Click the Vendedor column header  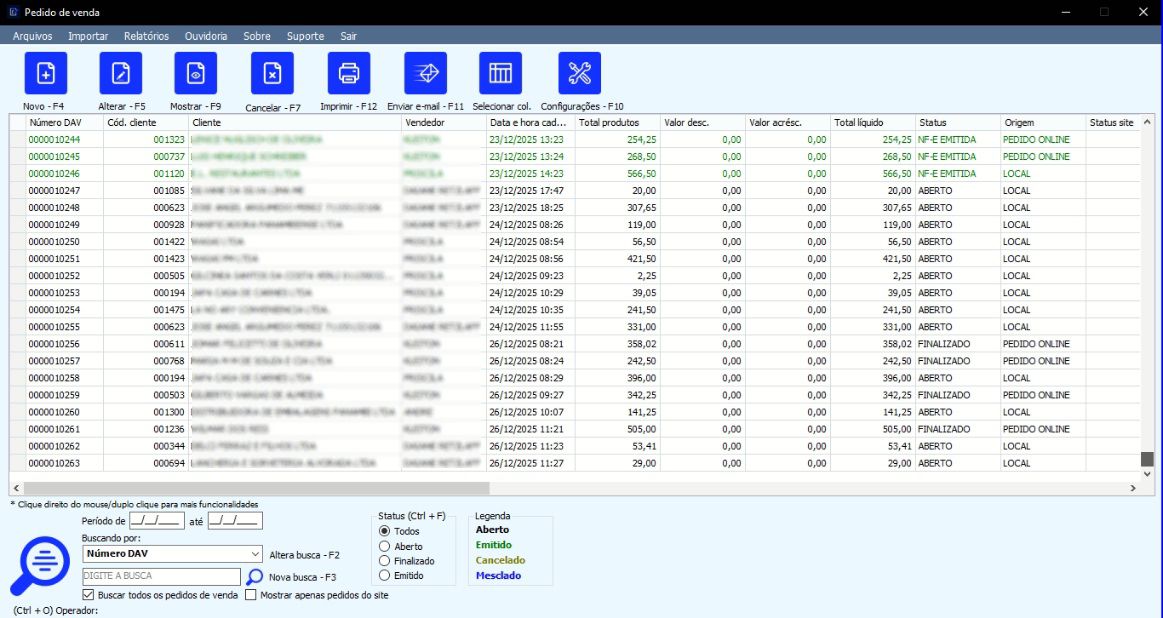tap(425, 123)
